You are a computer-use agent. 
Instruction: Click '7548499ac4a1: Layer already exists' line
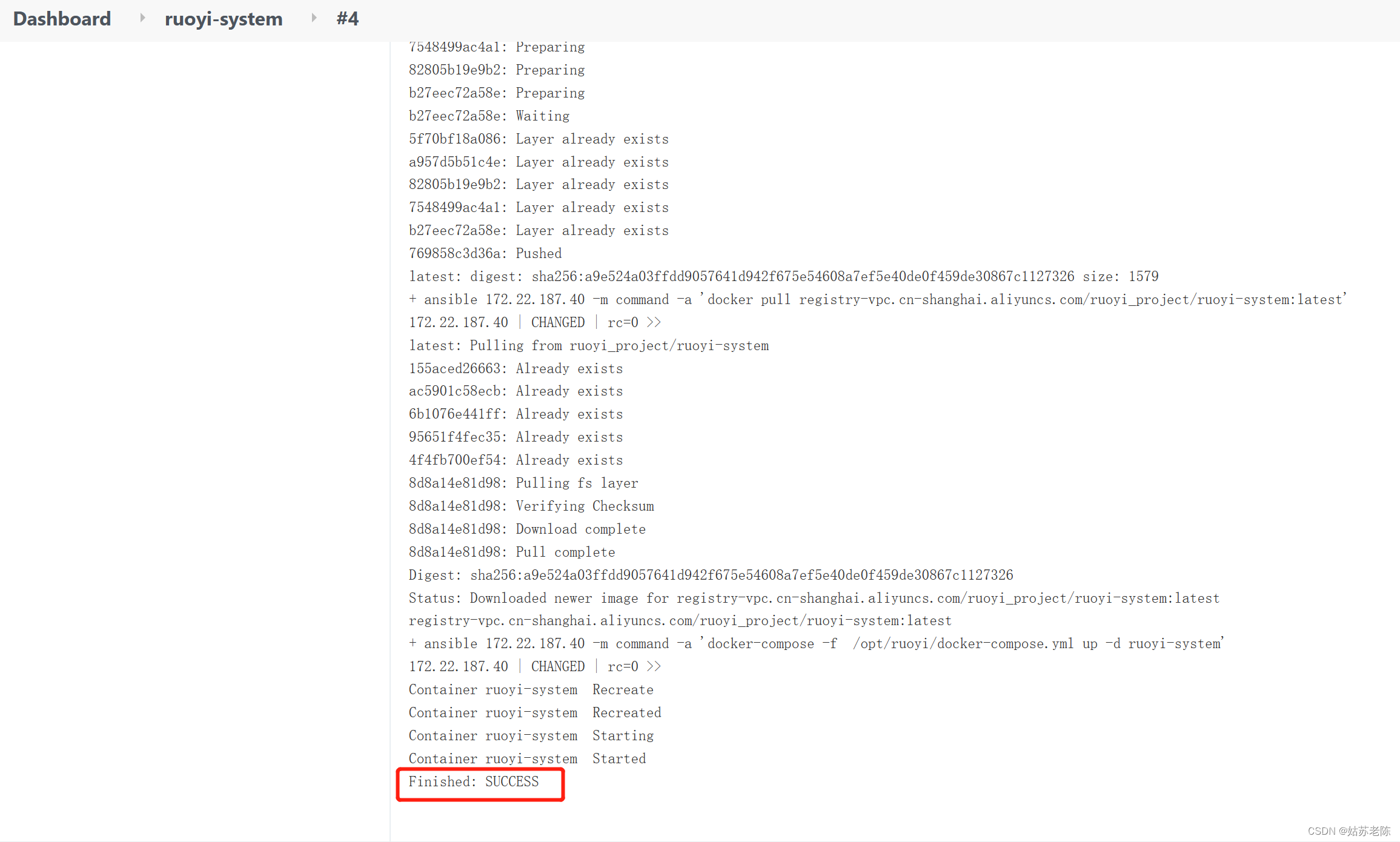pos(539,207)
